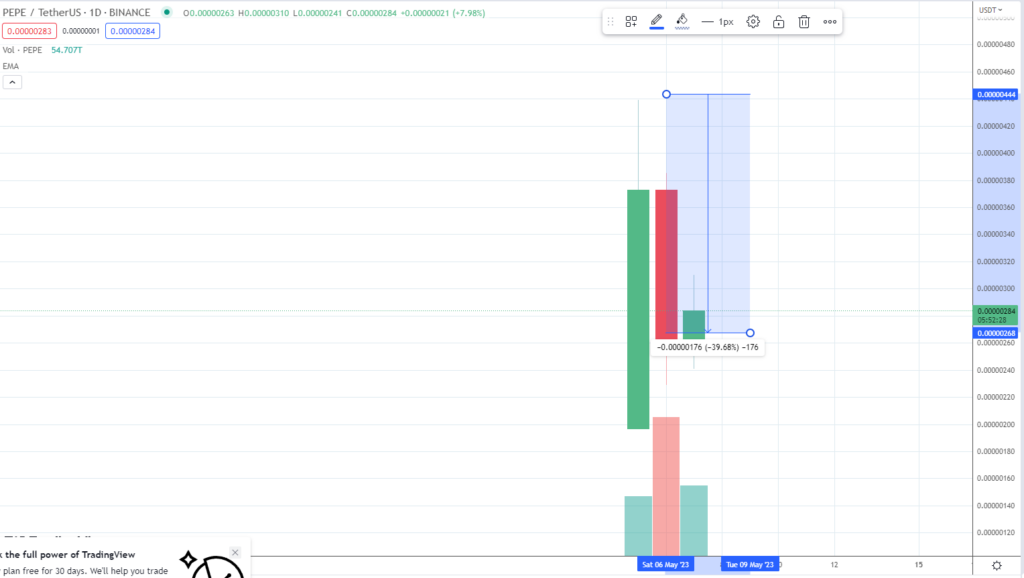Open the USDT currency dropdown
1024x578 pixels.
click(990, 10)
